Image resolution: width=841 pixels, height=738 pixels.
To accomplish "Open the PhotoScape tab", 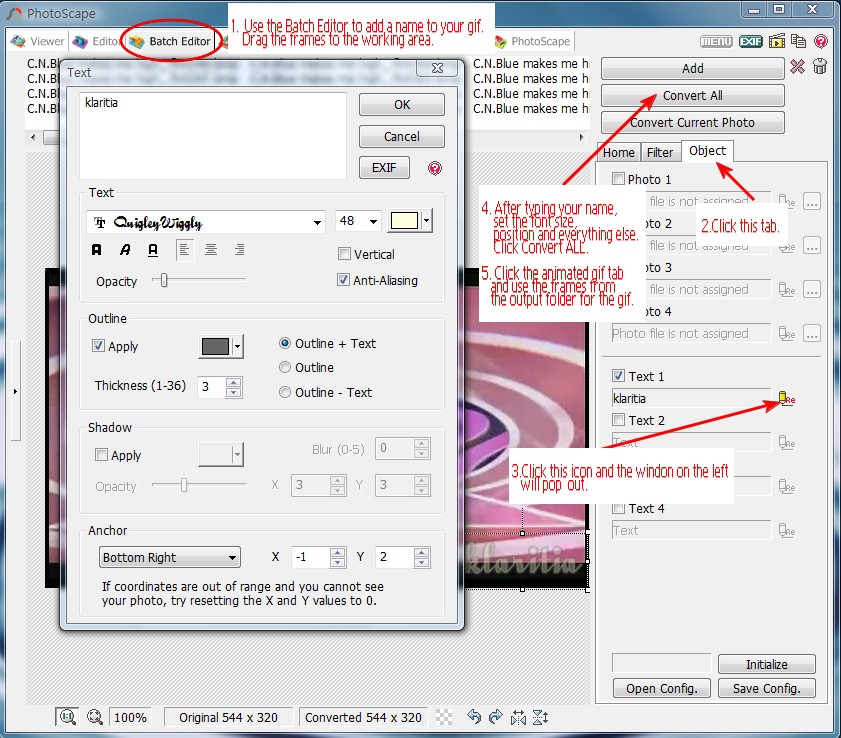I will click(x=533, y=41).
